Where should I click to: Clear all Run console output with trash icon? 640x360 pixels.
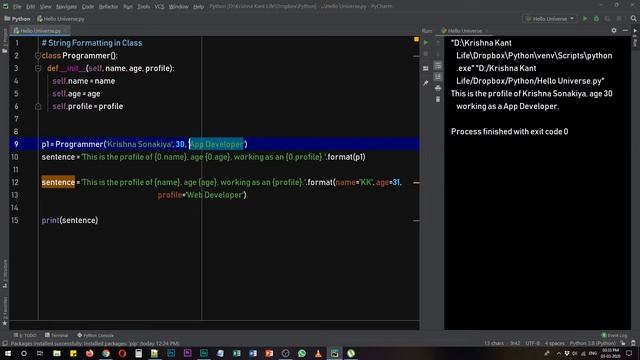pos(438,99)
